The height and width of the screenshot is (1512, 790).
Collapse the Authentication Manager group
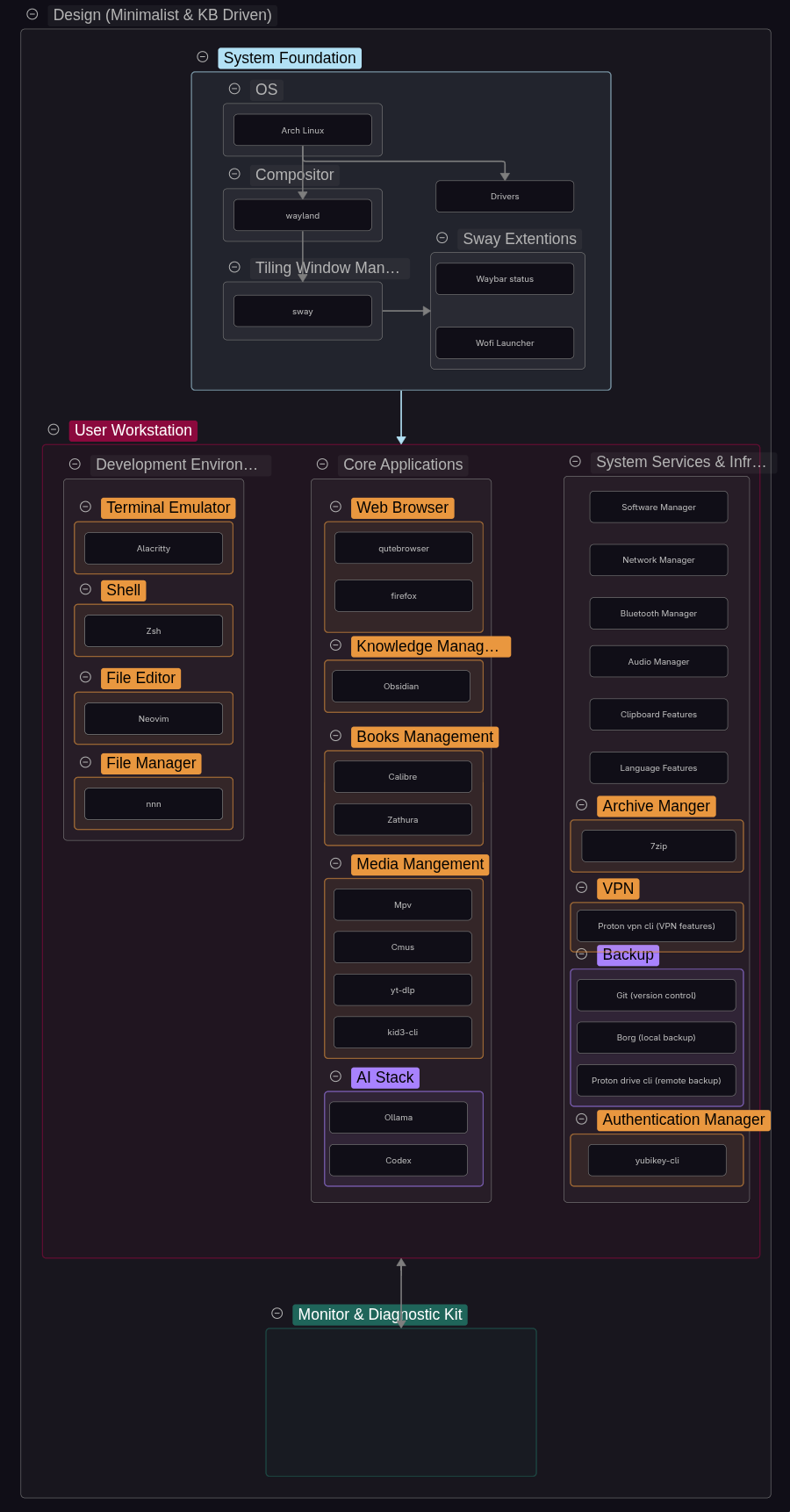coord(581,1119)
